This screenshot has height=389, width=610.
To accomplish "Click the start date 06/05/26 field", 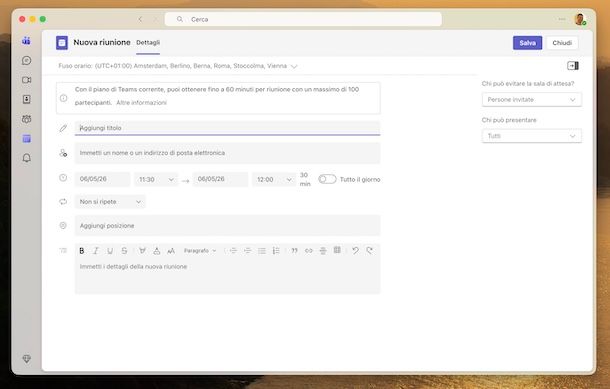I will [102, 179].
